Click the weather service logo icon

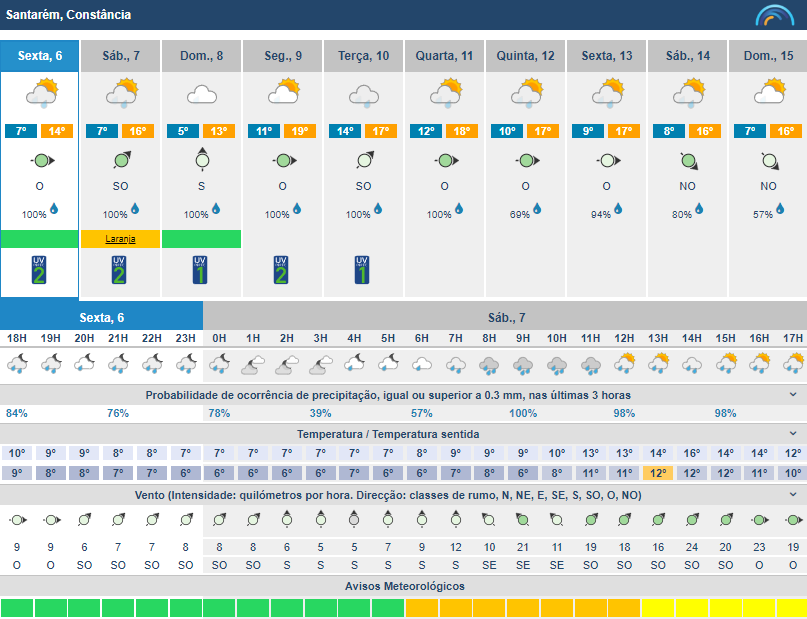coord(774,15)
